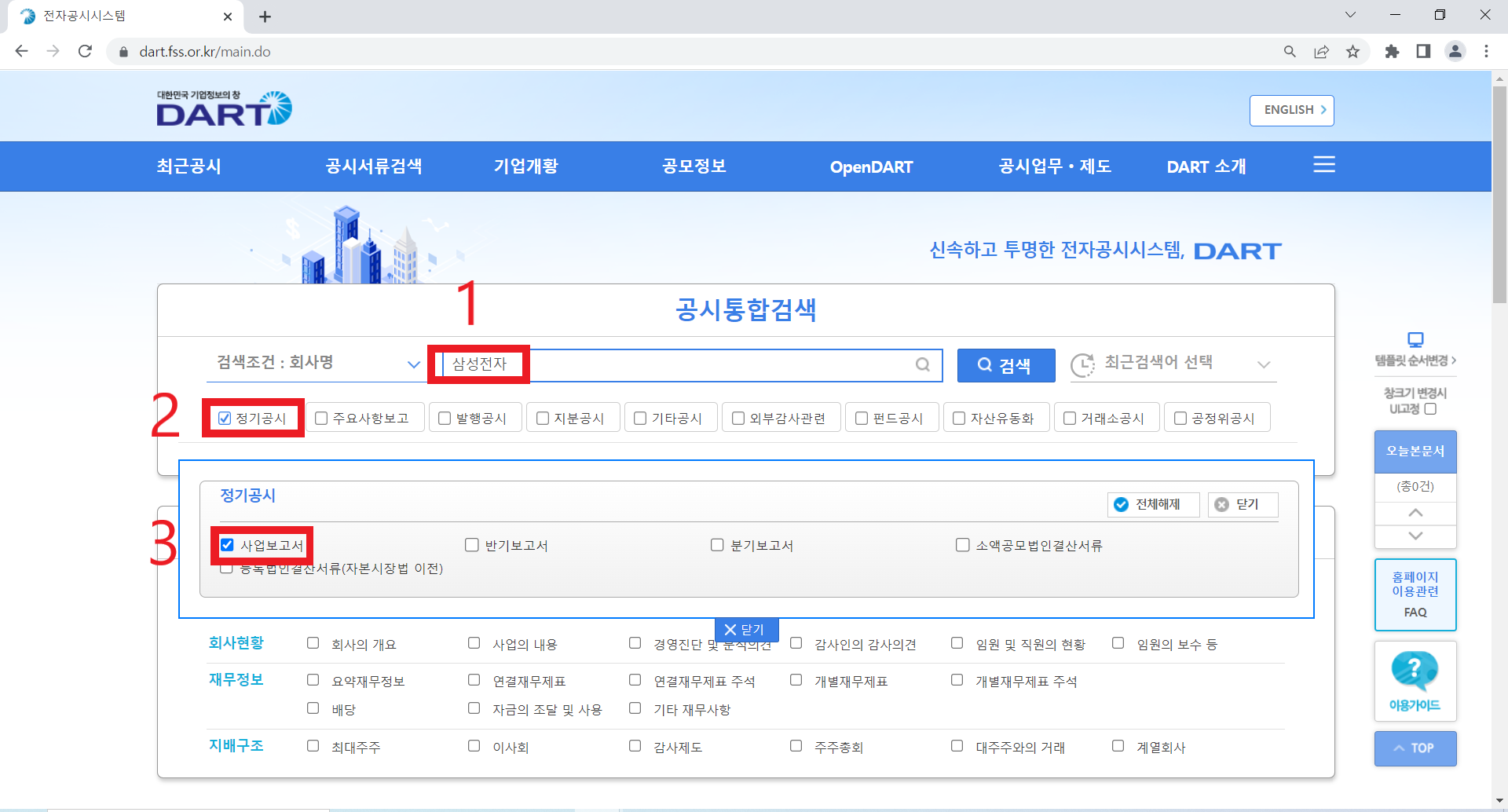Check the 외부감사관련 checkbox
The width and height of the screenshot is (1508, 812).
[x=738, y=418]
